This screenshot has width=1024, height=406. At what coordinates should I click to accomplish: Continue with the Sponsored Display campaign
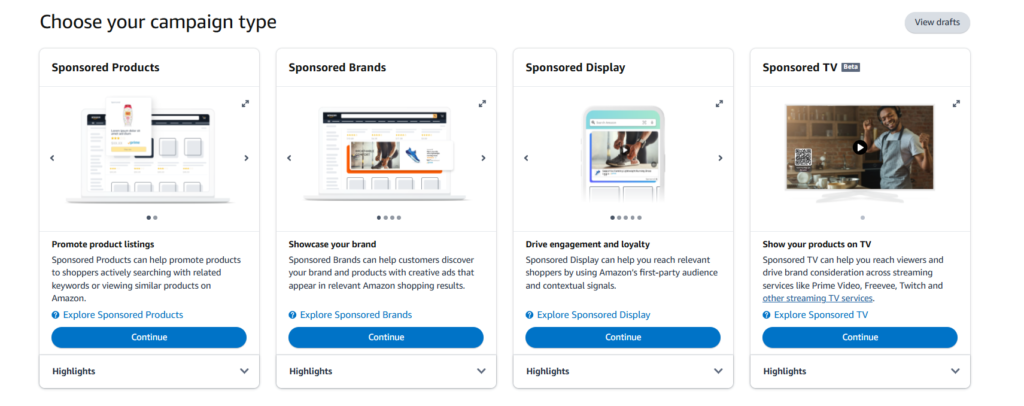(623, 337)
